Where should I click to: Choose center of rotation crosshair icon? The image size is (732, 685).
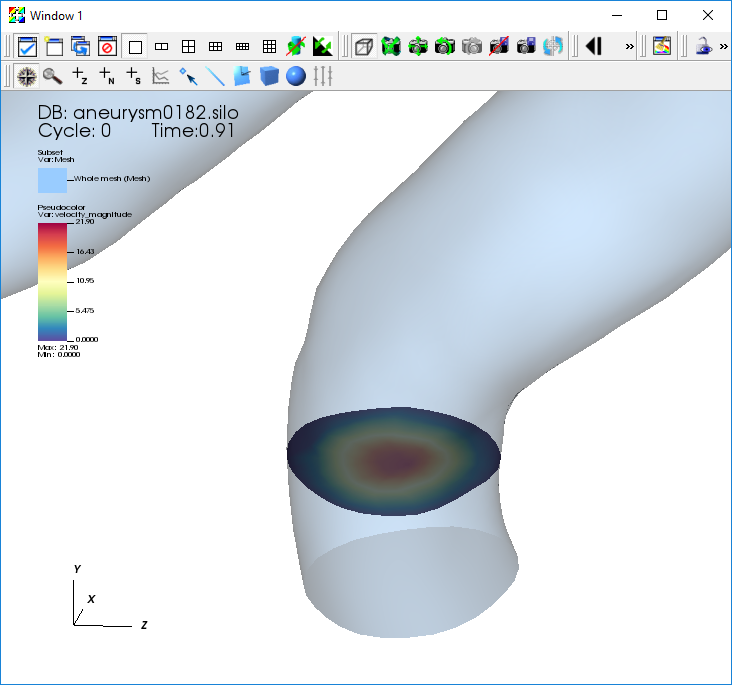(553, 46)
